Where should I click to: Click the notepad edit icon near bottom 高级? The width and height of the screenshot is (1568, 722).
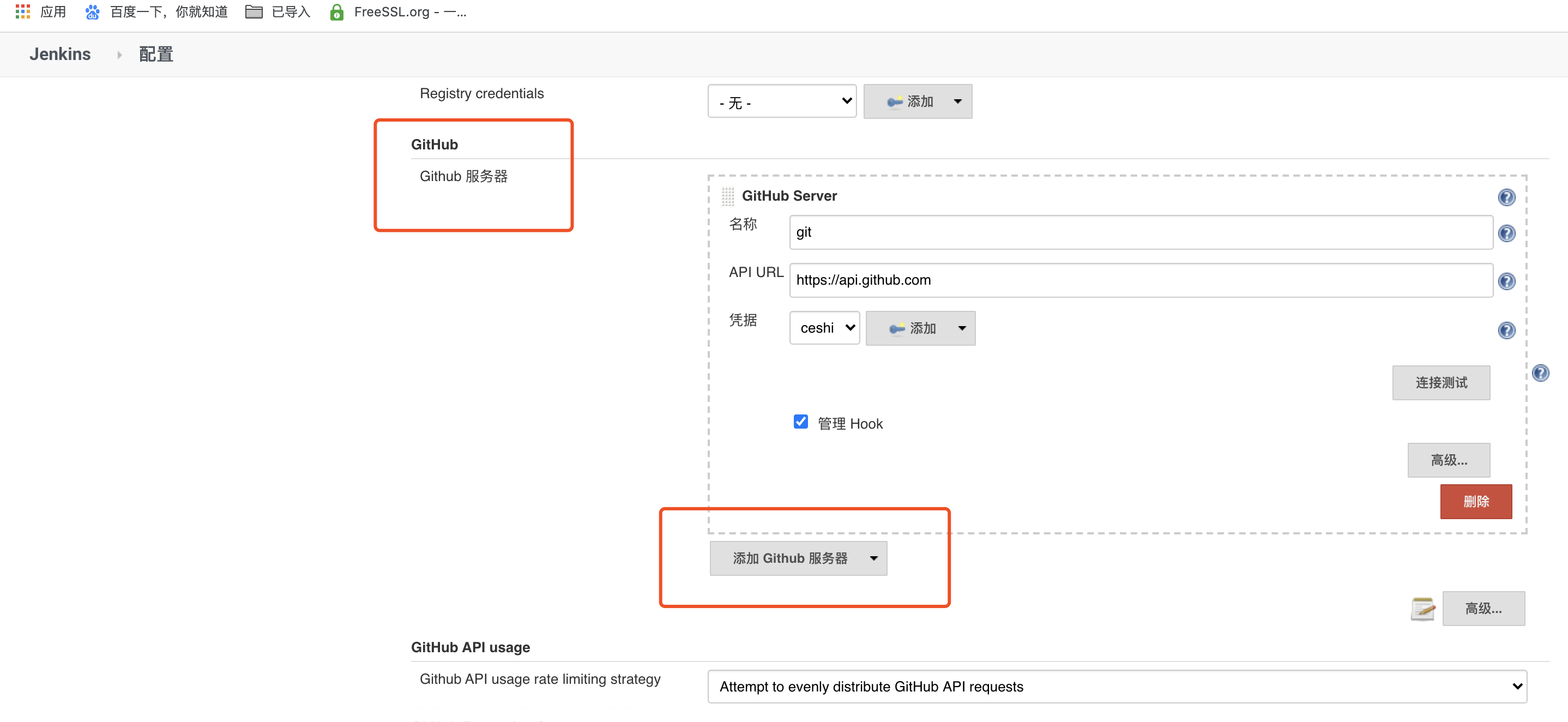pyautogui.click(x=1422, y=608)
